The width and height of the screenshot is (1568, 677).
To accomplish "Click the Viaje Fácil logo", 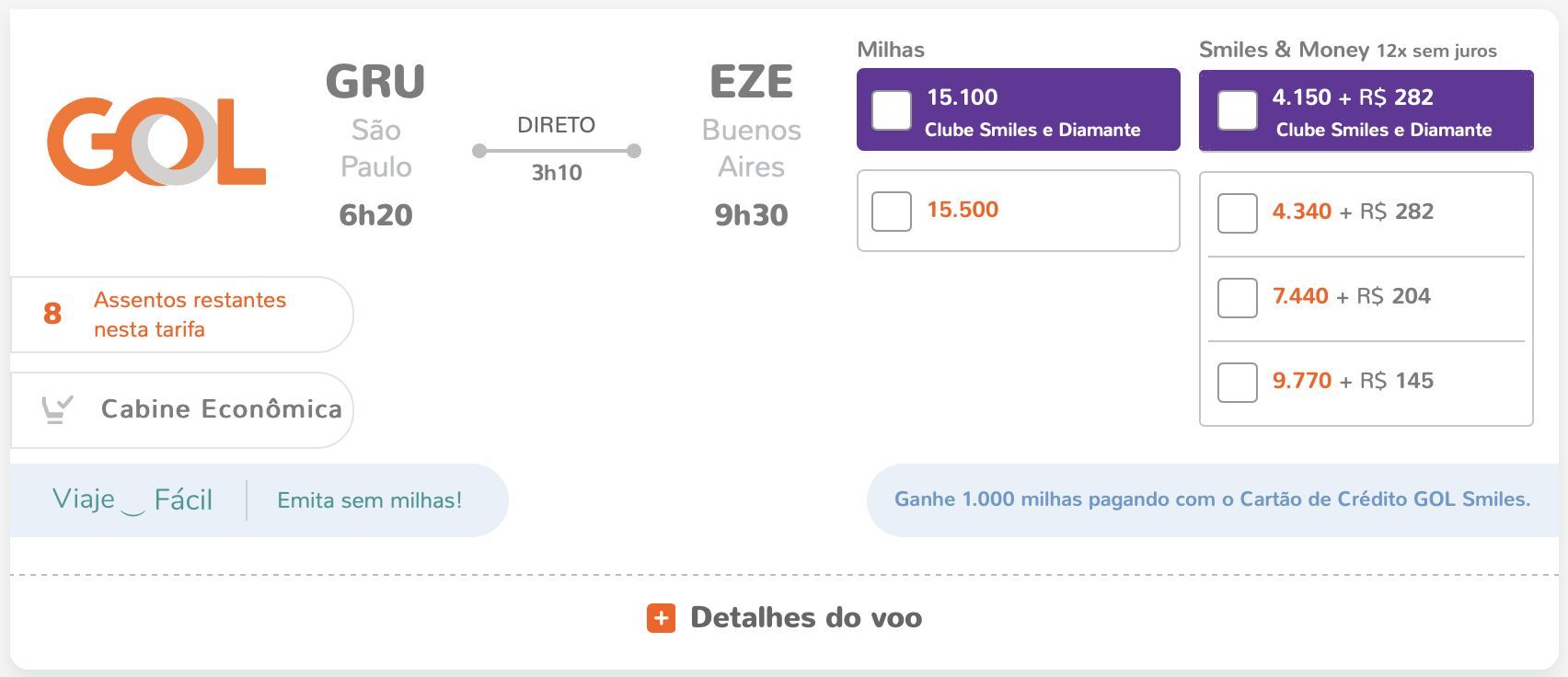I will coord(133,499).
